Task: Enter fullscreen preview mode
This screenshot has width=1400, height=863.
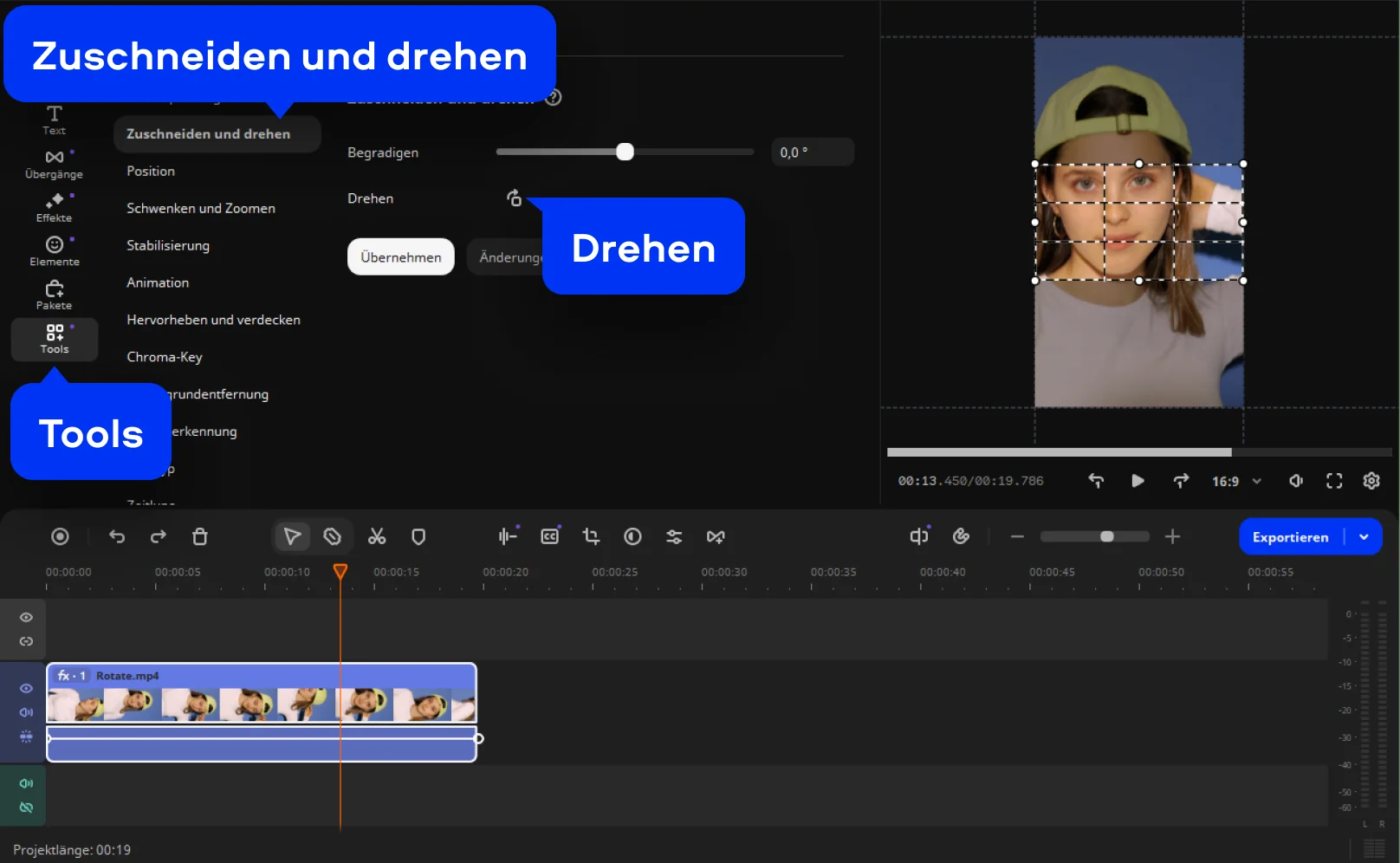Action: click(1334, 481)
